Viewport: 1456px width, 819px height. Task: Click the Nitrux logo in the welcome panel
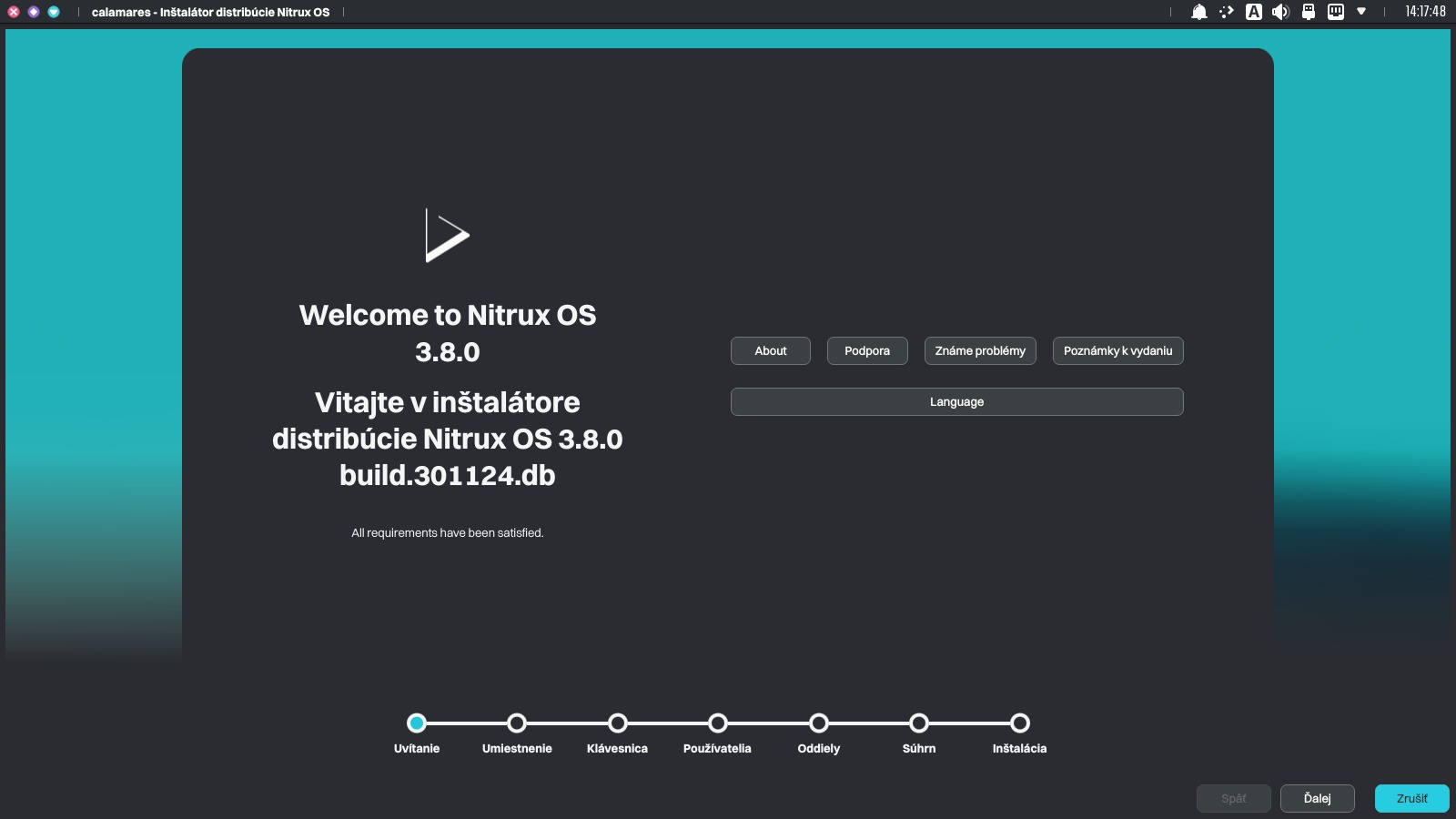pyautogui.click(x=447, y=236)
